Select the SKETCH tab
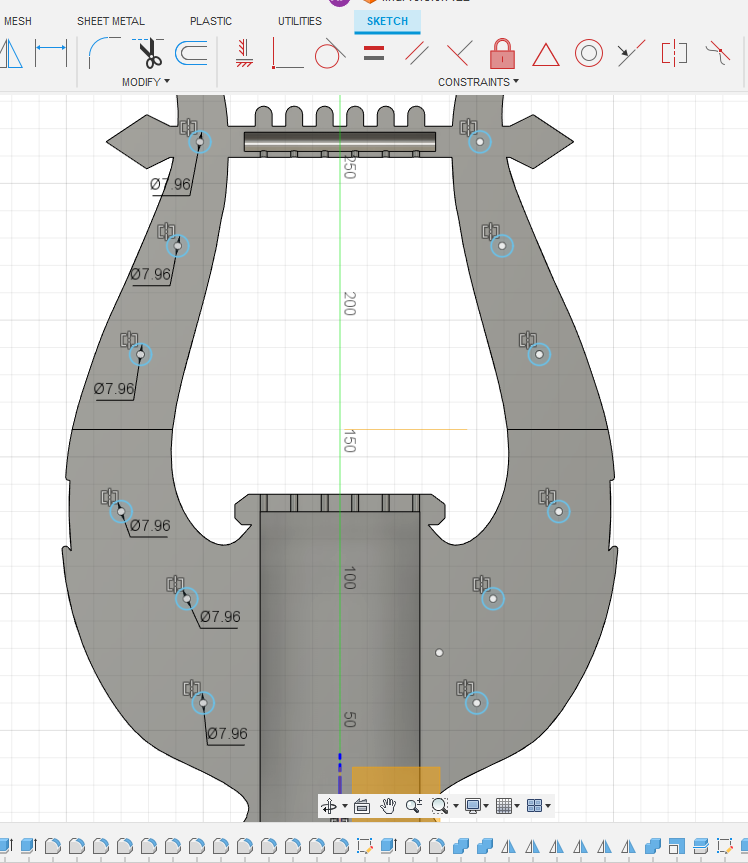Screen dimensions: 748x863 [387, 21]
